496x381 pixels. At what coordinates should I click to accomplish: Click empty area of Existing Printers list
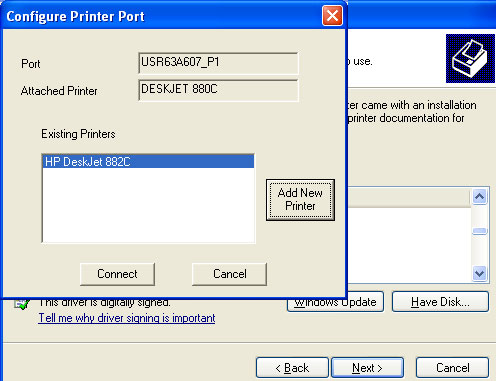148,205
